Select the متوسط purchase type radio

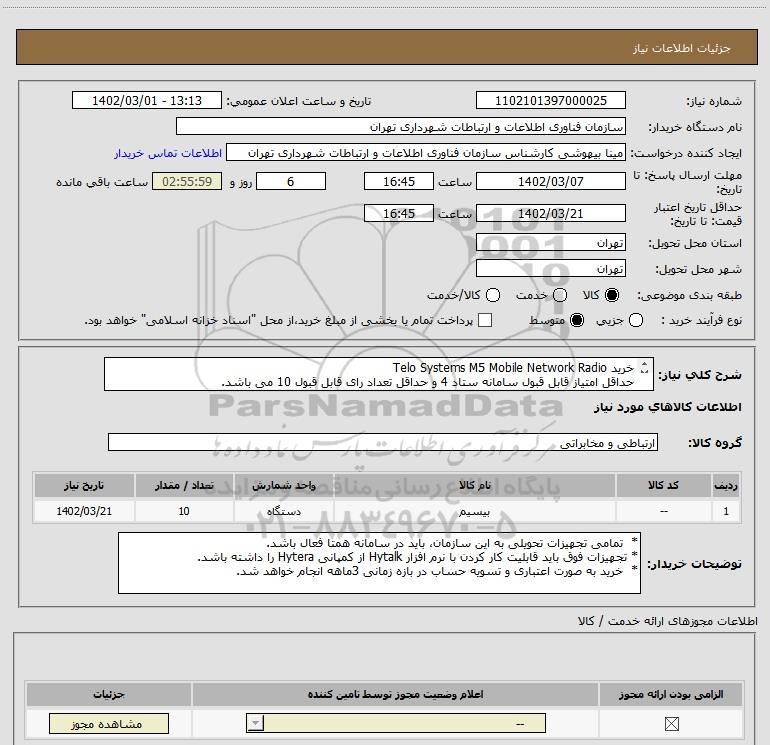coord(577,321)
